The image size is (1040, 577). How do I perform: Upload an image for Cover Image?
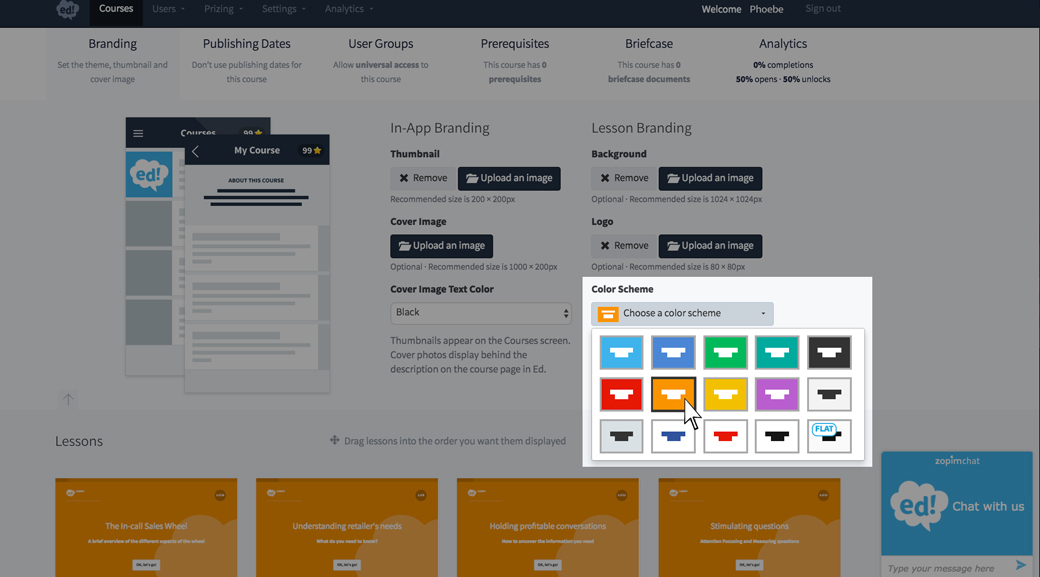coord(442,246)
